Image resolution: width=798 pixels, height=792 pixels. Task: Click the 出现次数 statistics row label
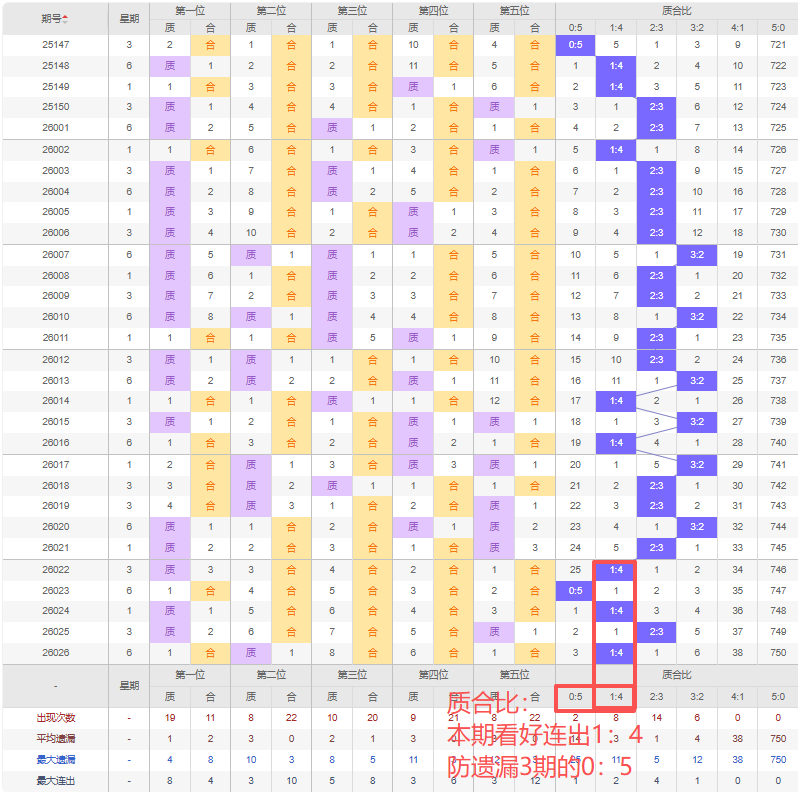tap(55, 718)
